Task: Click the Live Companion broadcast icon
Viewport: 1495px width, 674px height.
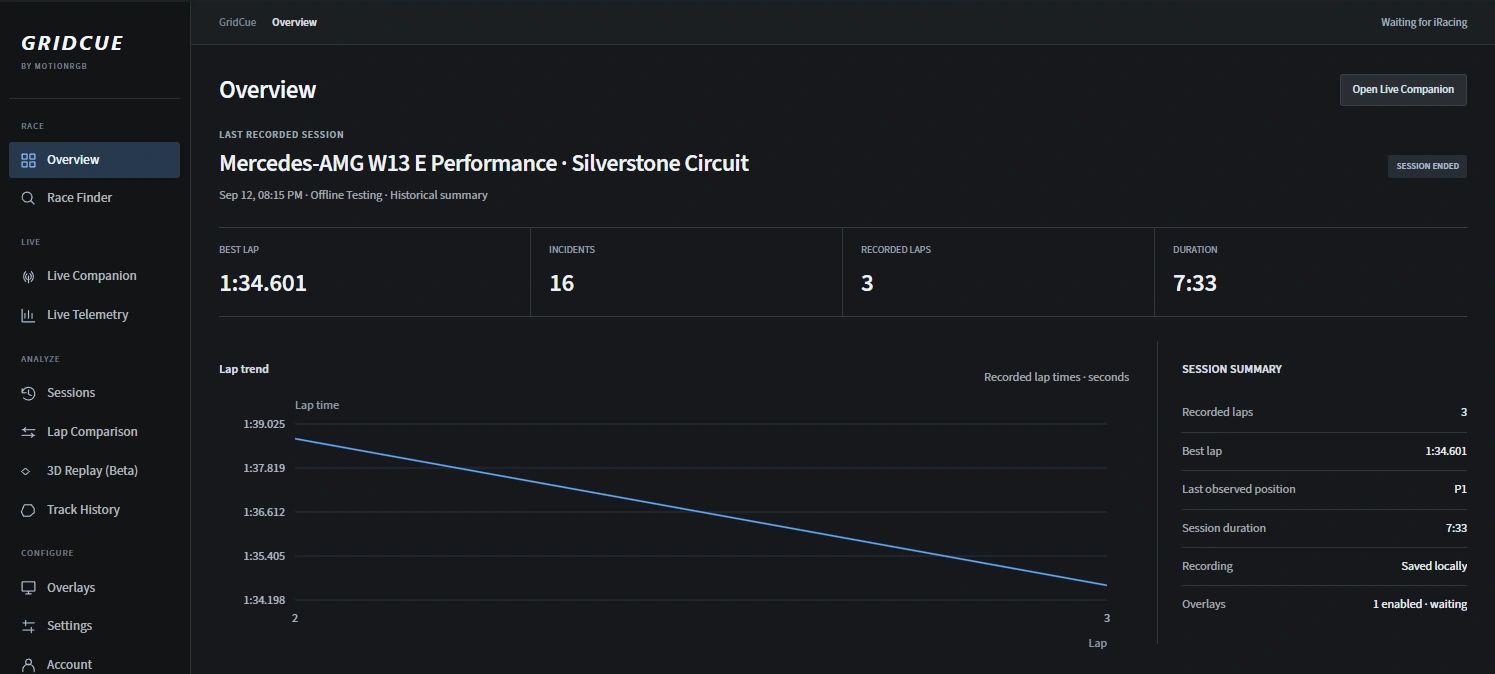Action: coord(28,276)
